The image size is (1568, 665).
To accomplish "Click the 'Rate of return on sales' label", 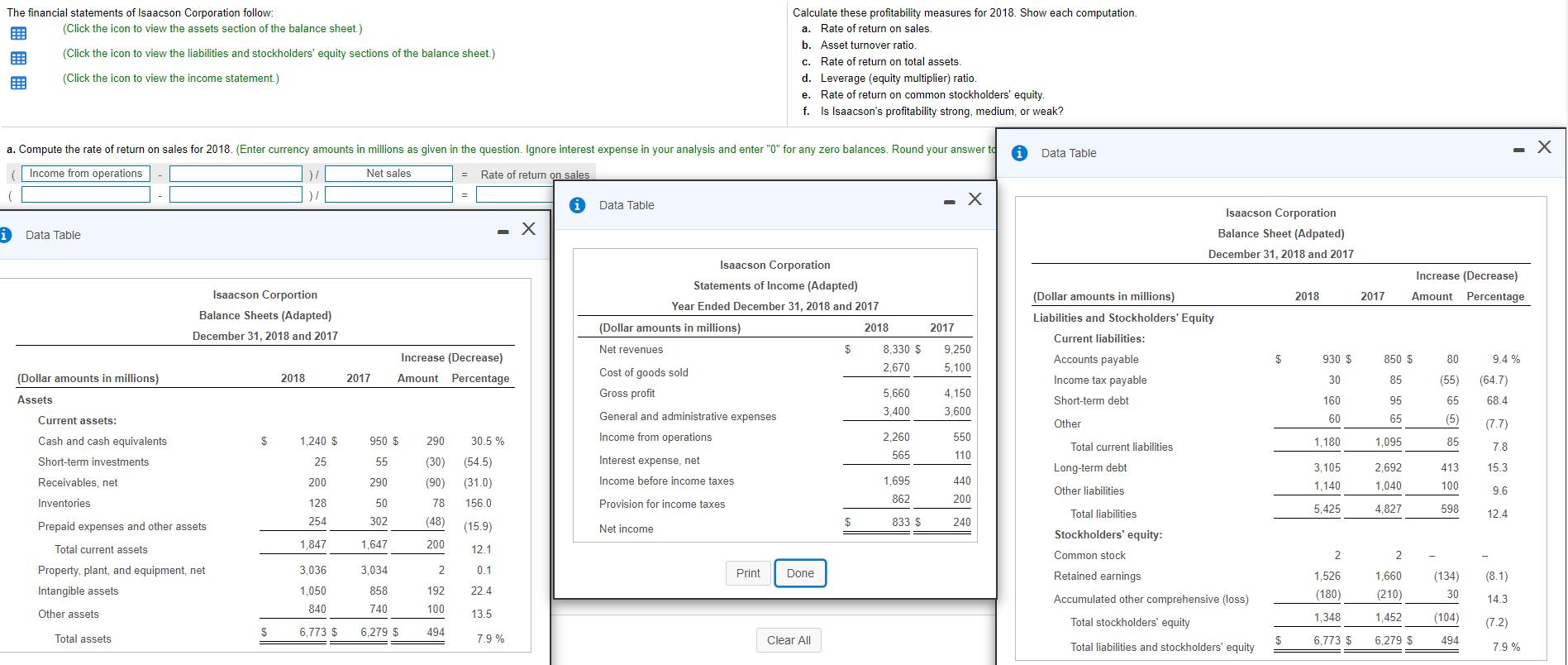I will click(x=535, y=175).
